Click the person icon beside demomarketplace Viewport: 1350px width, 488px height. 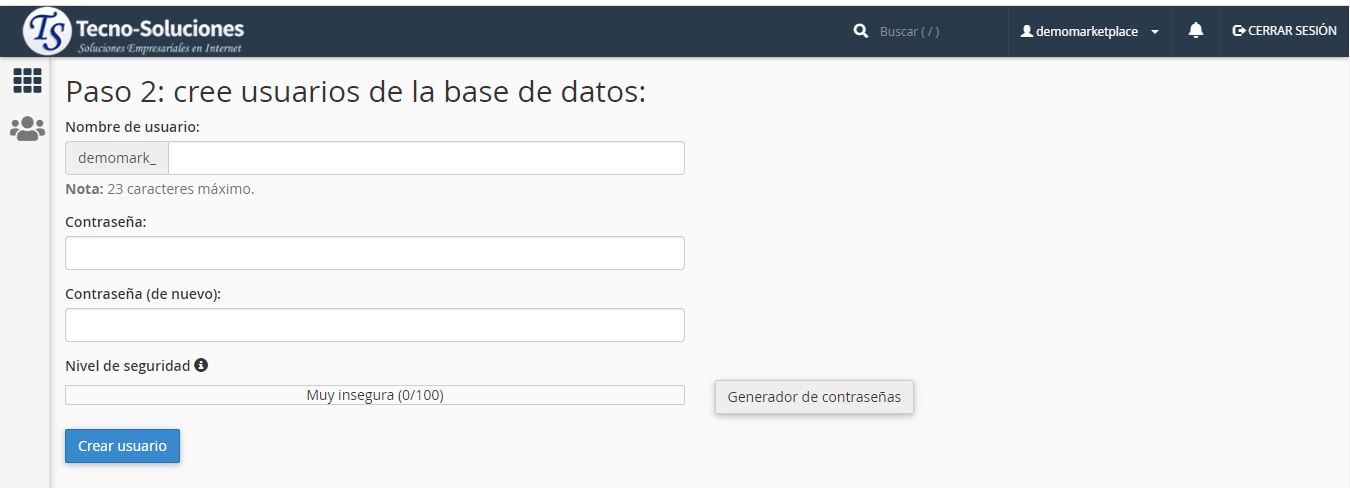(1026, 32)
